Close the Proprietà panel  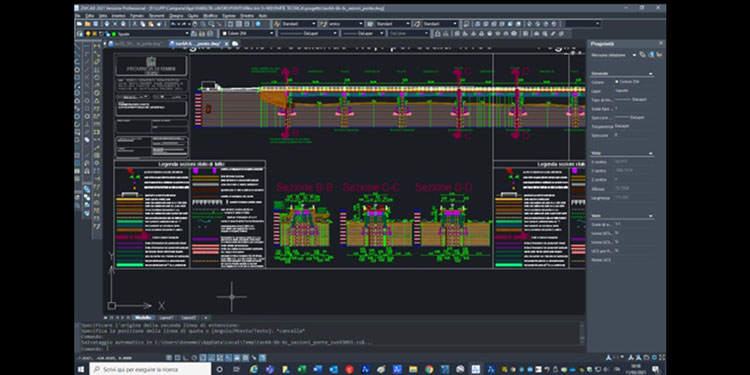click(661, 43)
